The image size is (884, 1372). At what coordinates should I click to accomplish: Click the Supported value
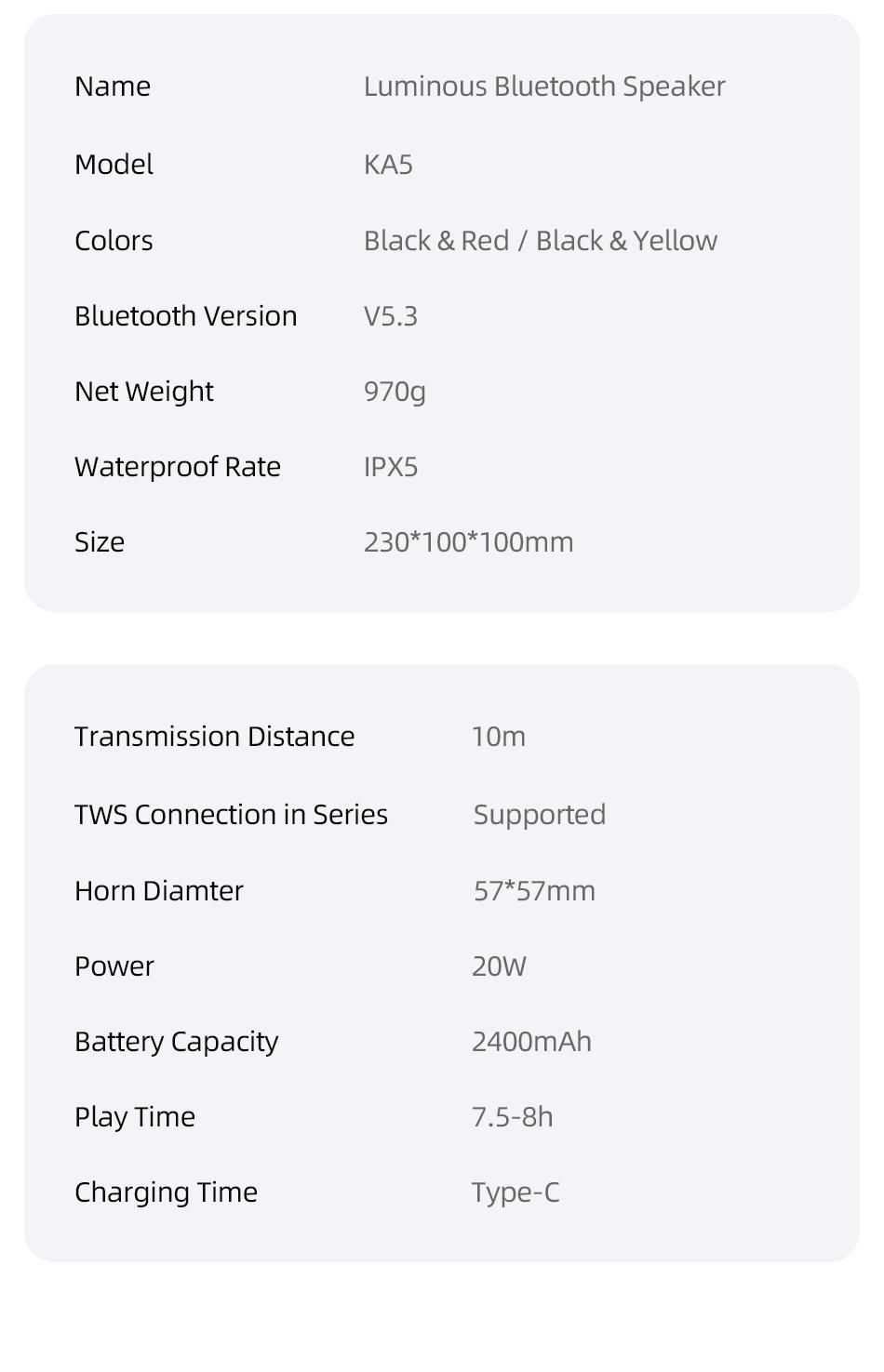coord(540,815)
